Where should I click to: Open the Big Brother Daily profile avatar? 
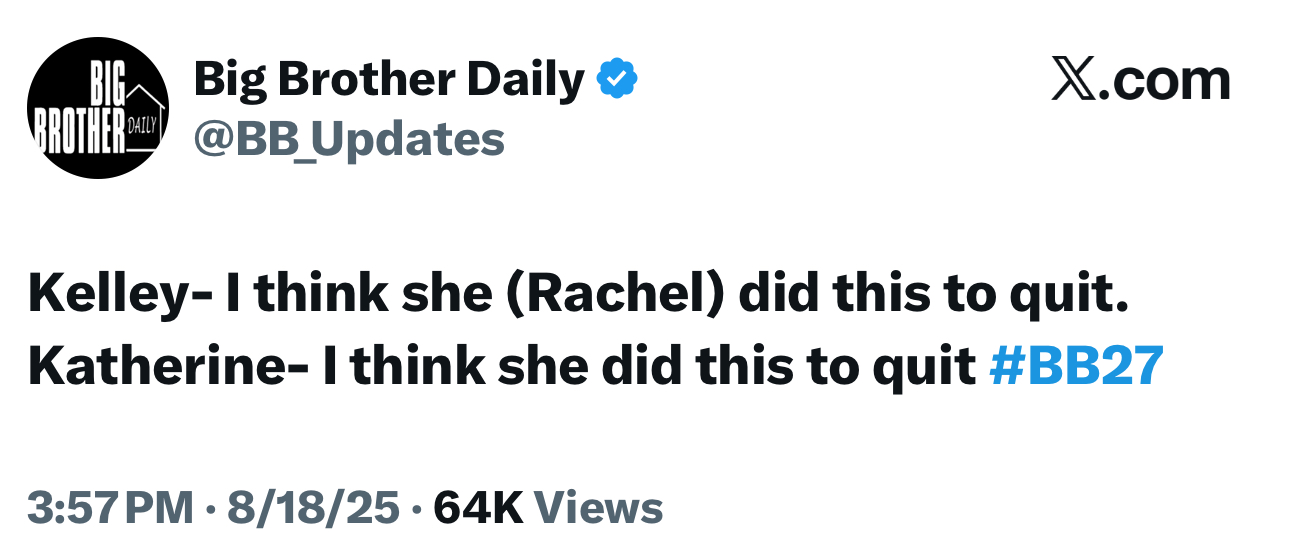pos(98,110)
